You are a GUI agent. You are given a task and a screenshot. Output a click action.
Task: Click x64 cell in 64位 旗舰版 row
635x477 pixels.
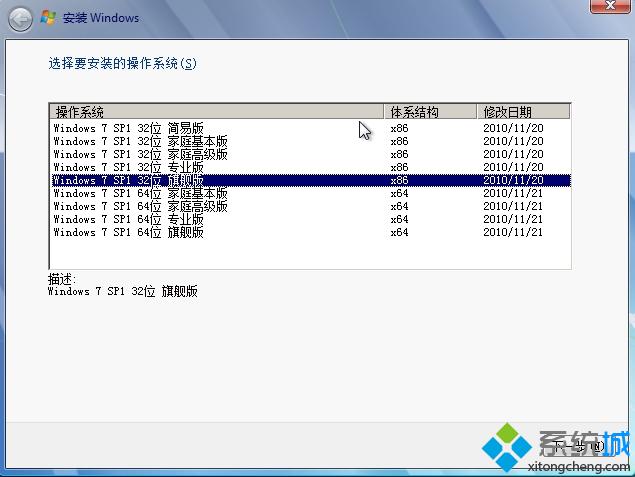(x=399, y=232)
